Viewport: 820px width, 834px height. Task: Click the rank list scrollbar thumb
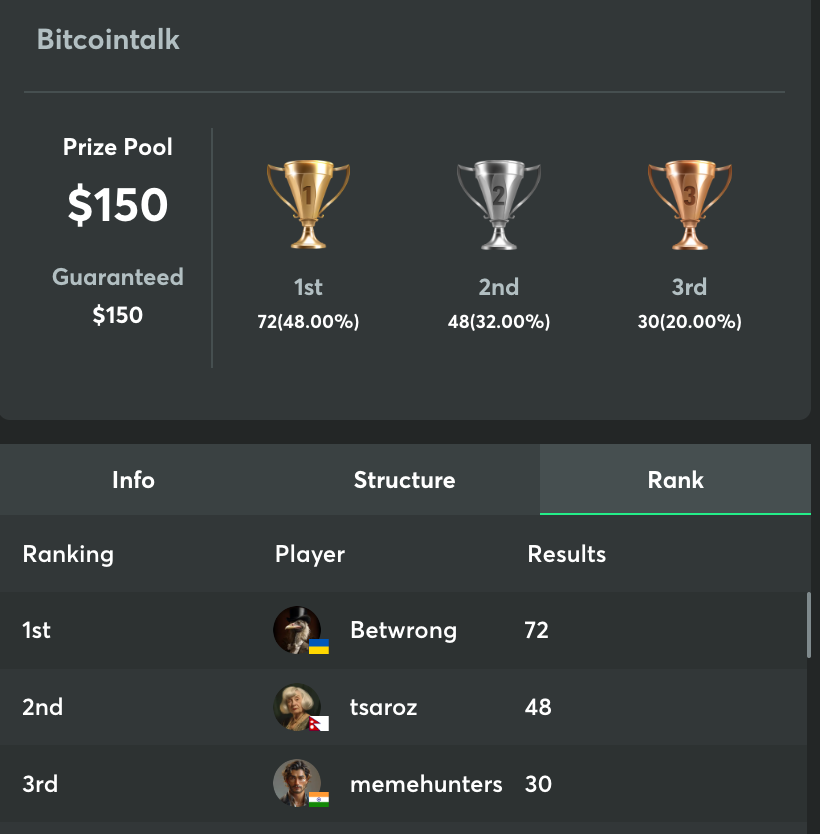(x=809, y=626)
